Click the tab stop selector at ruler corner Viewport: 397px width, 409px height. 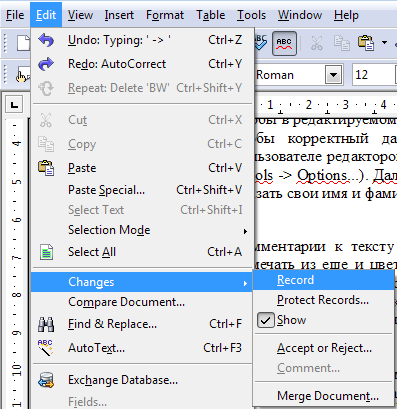14,105
